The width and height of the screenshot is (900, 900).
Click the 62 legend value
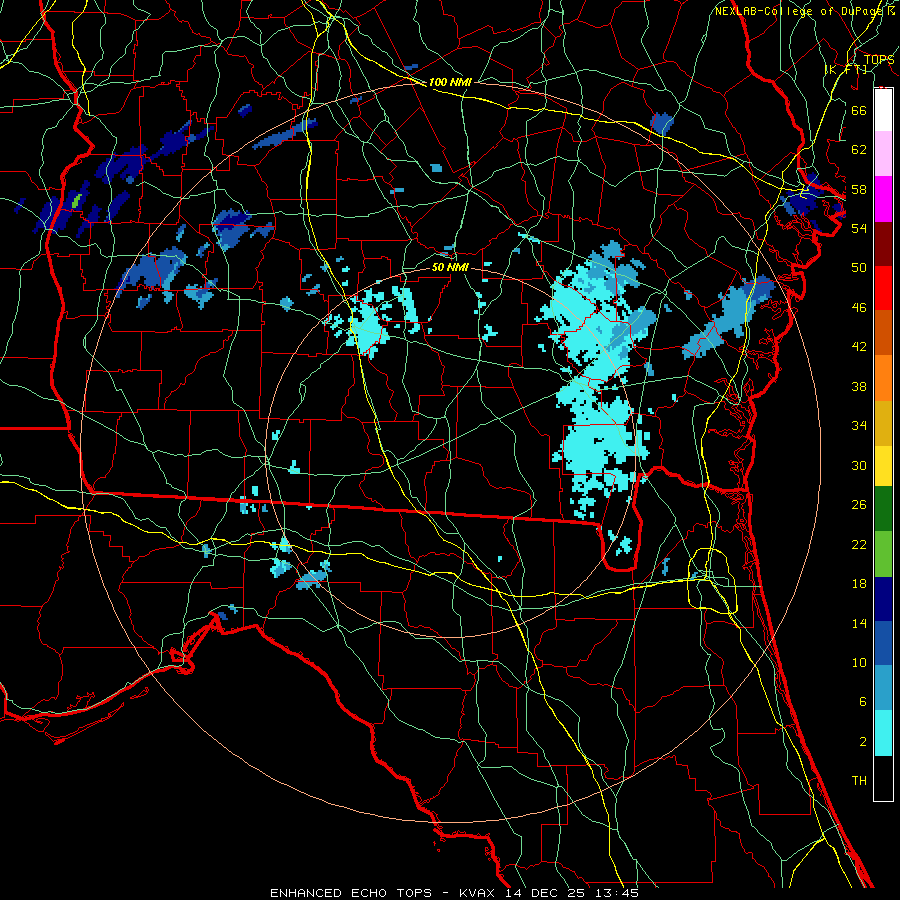coord(859,150)
